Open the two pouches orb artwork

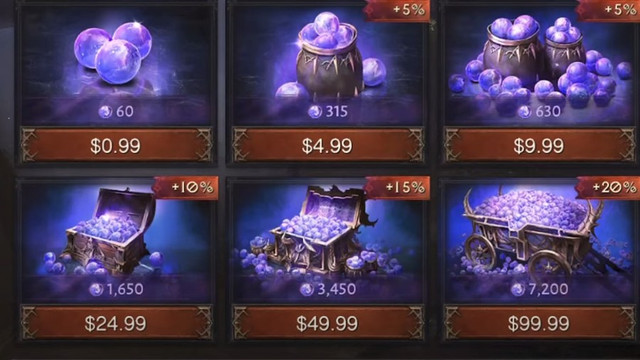pyautogui.click(x=539, y=61)
